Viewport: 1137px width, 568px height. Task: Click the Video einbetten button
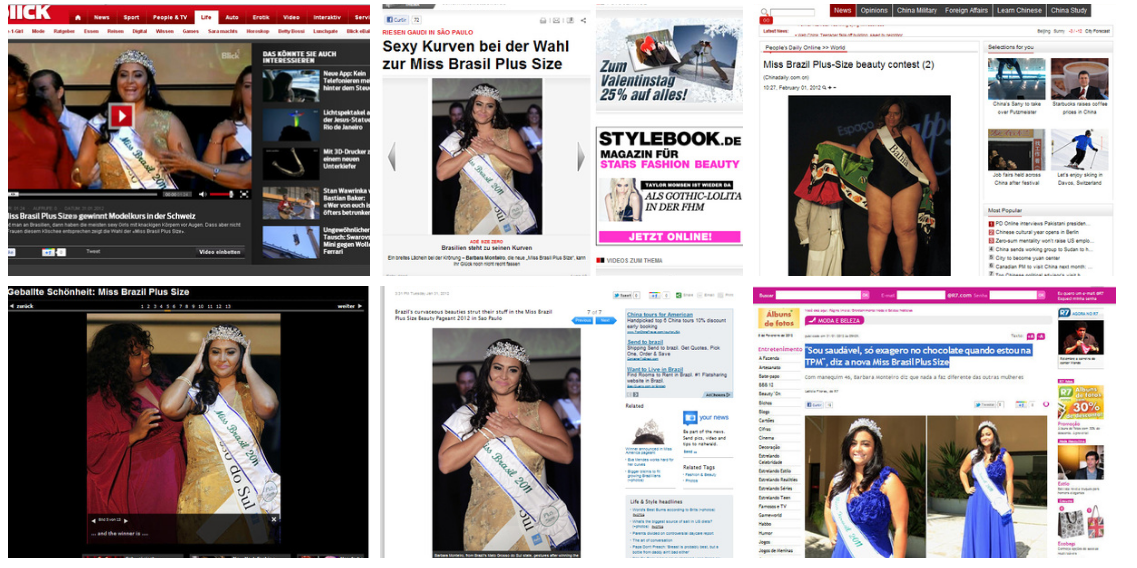(219, 252)
